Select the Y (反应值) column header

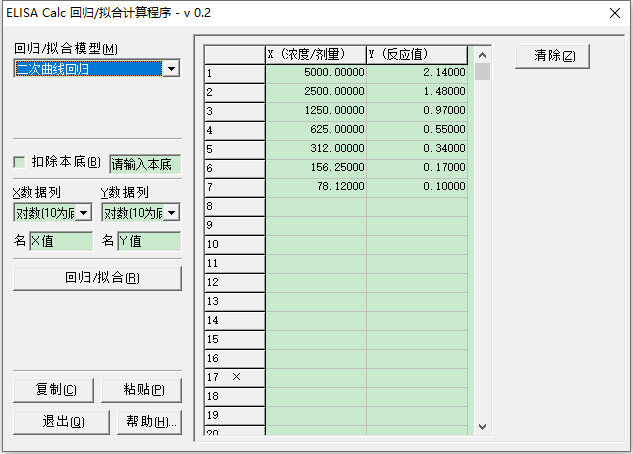coord(417,54)
